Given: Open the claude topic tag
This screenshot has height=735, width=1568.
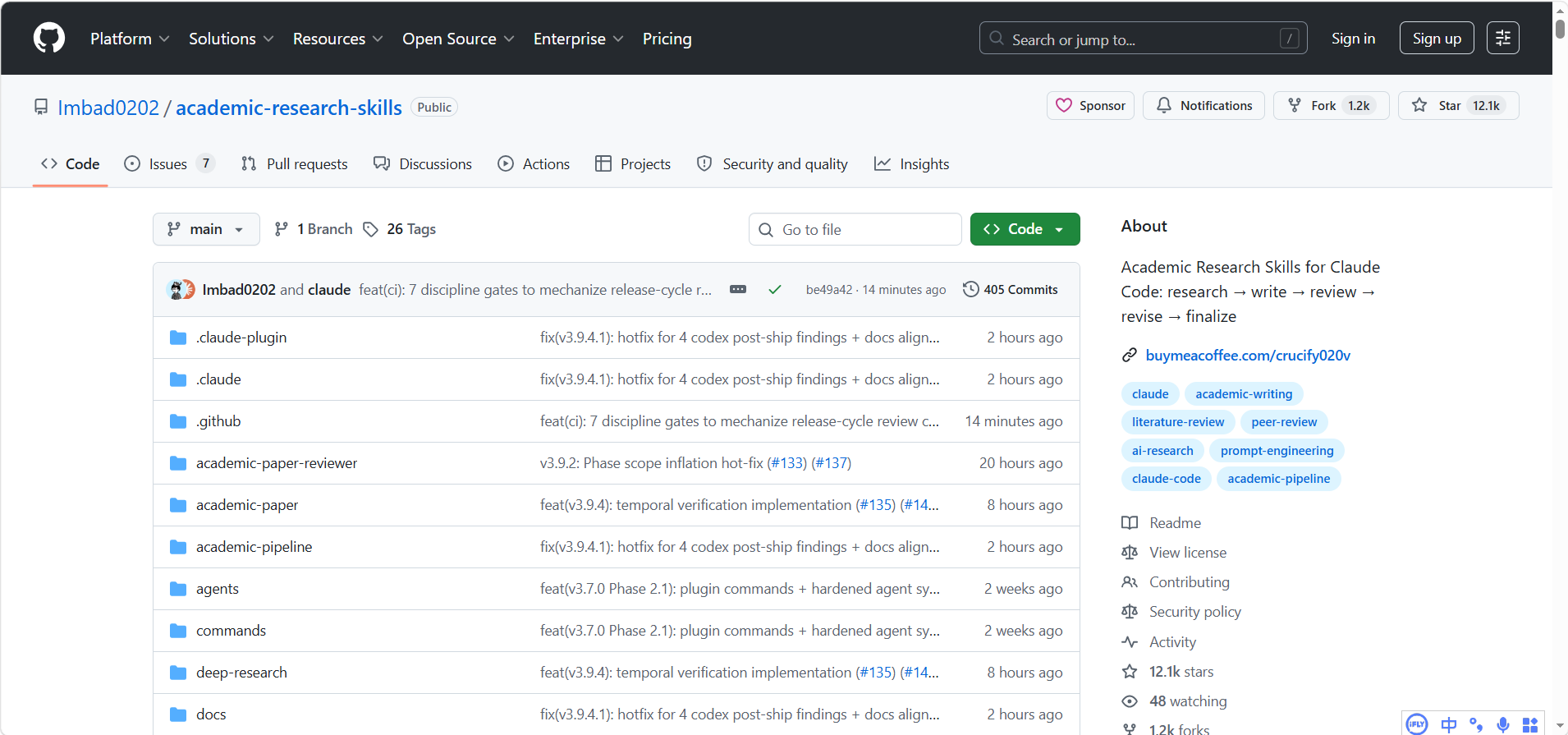Looking at the screenshot, I should (x=1150, y=394).
